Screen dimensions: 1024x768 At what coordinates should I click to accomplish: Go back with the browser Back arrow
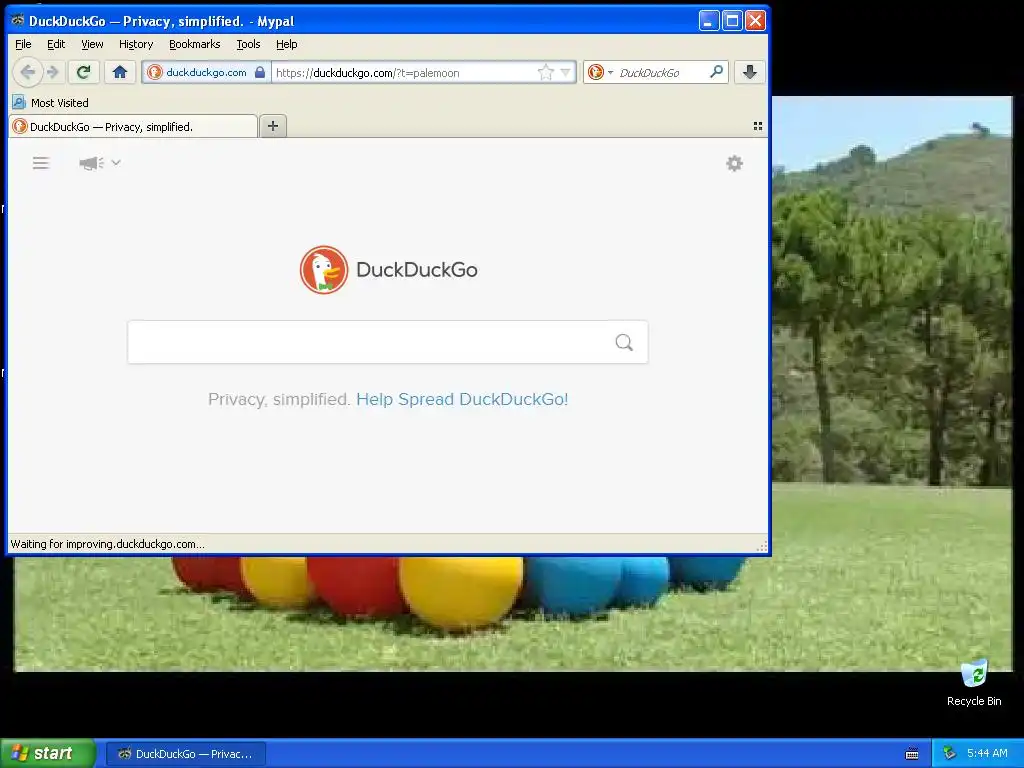27,72
